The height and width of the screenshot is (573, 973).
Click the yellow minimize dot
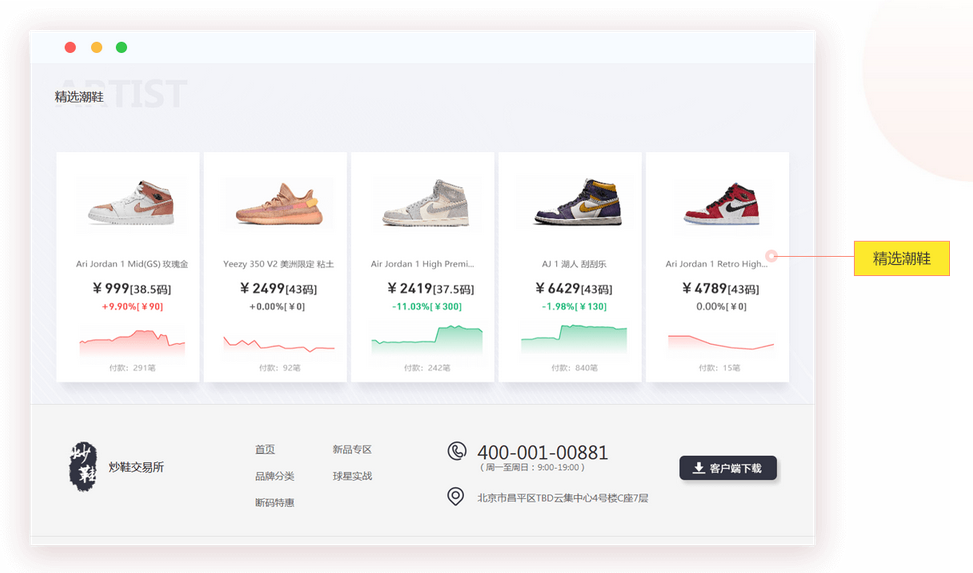[x=96, y=47]
